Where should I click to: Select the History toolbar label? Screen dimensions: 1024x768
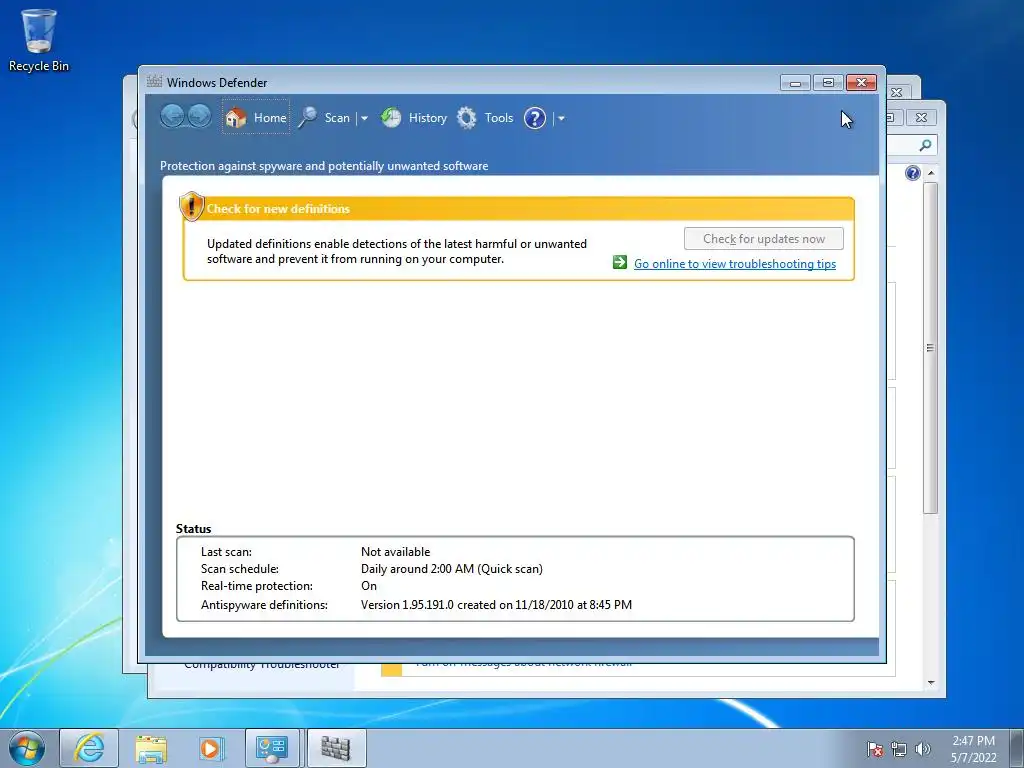pyautogui.click(x=428, y=118)
